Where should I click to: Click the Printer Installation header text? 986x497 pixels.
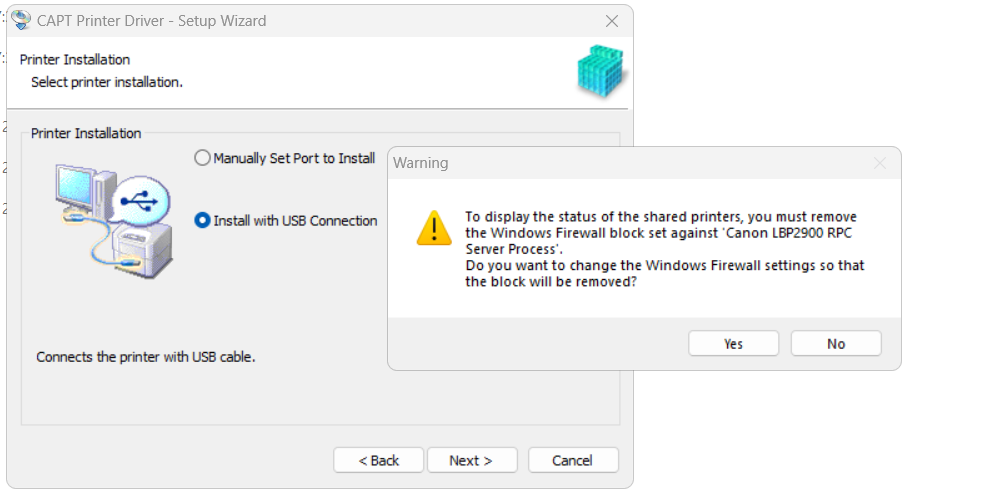[x=75, y=60]
